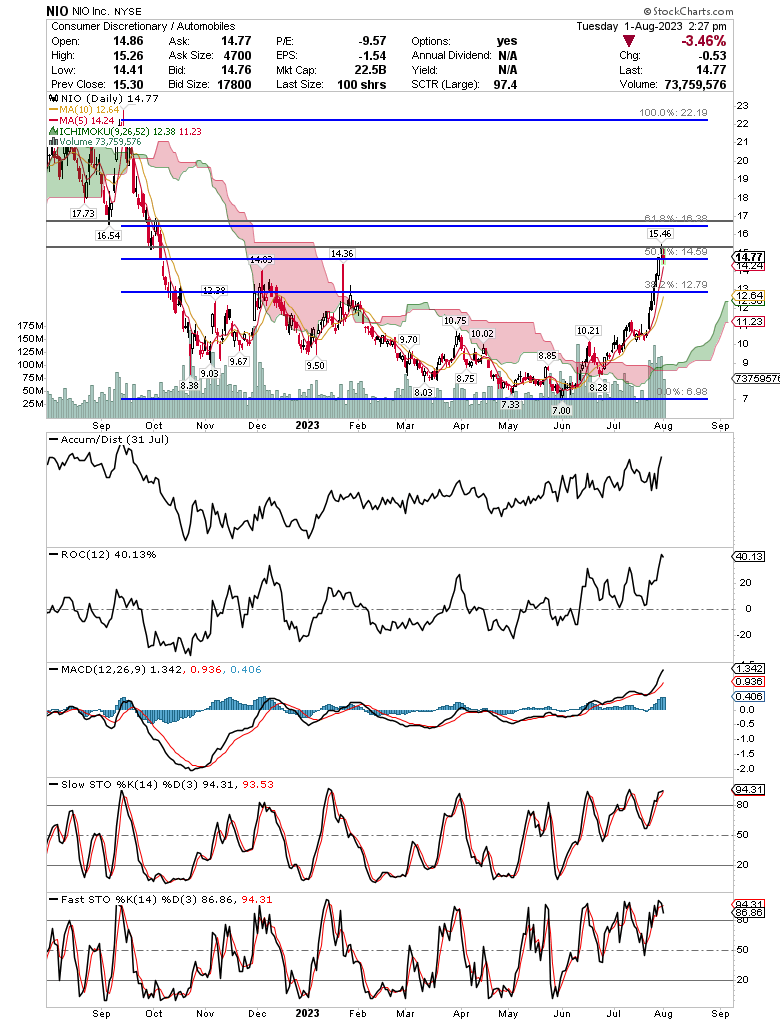The image size is (780, 1021).
Task: Click the Prev Close value 15.30
Action: click(128, 84)
